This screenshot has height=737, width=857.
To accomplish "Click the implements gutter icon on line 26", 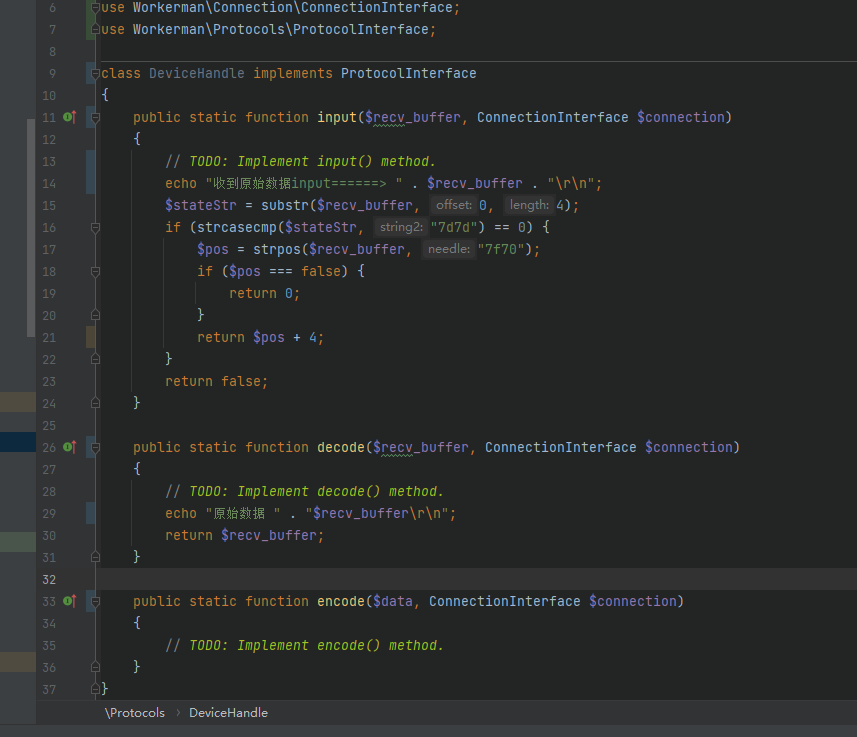I will (x=69, y=447).
